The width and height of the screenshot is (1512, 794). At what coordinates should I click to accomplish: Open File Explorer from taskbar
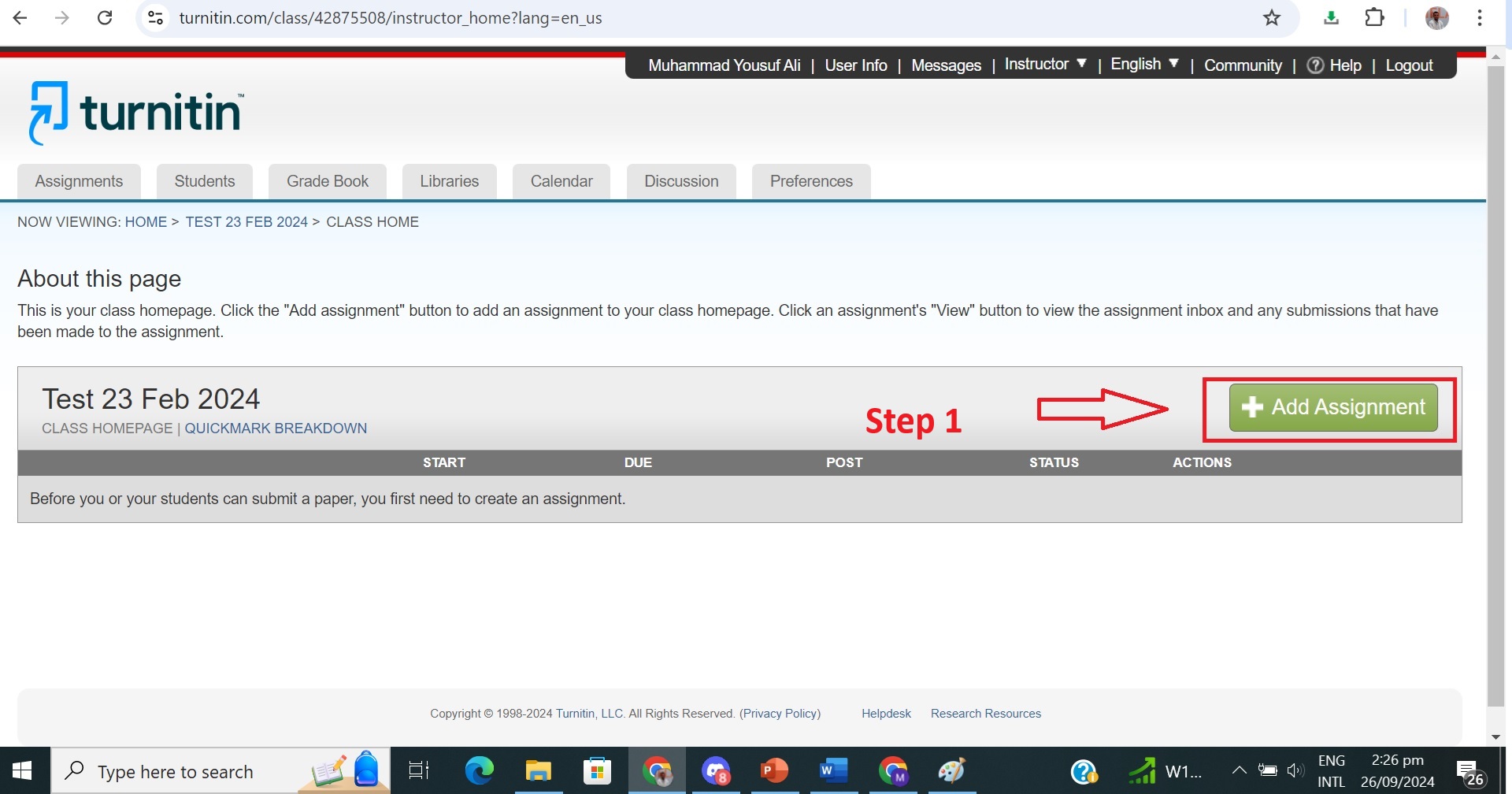coord(539,771)
